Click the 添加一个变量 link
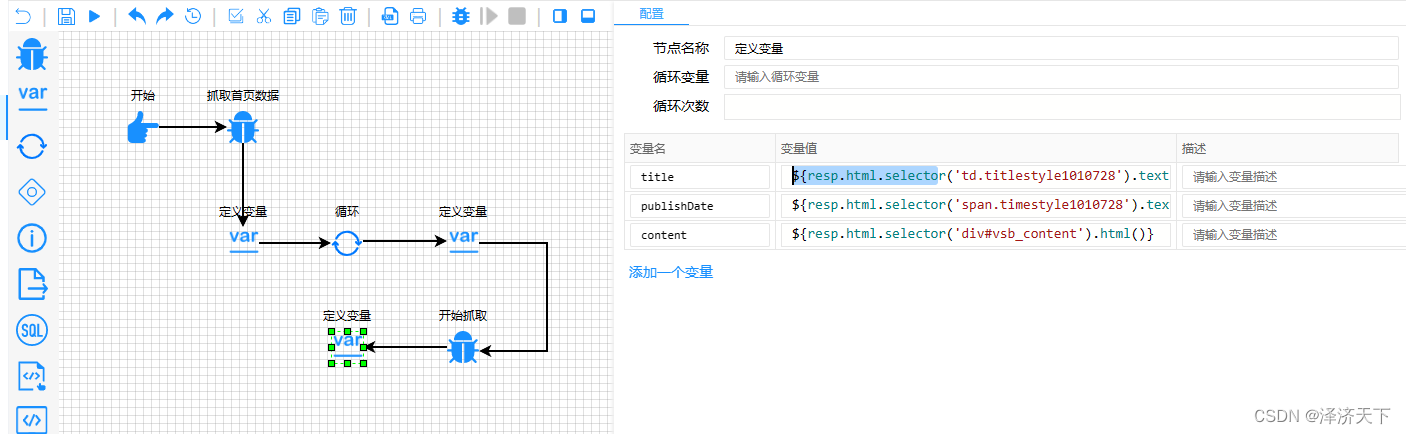Viewport: 1406px width, 434px height. tap(671, 272)
